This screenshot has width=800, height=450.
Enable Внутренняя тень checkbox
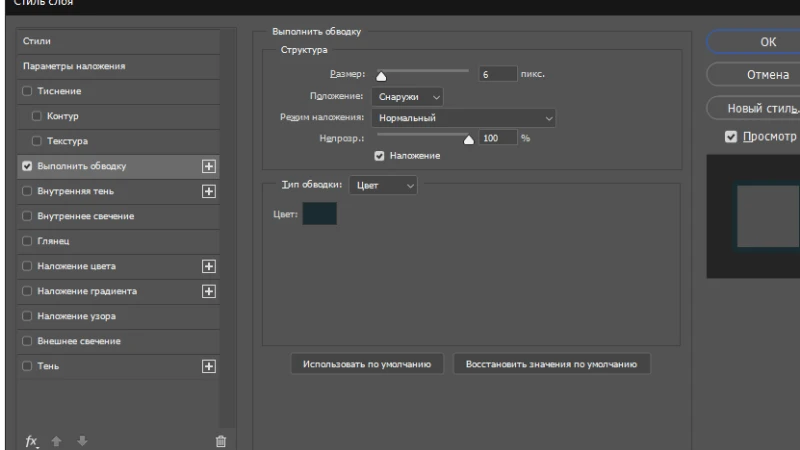point(27,191)
